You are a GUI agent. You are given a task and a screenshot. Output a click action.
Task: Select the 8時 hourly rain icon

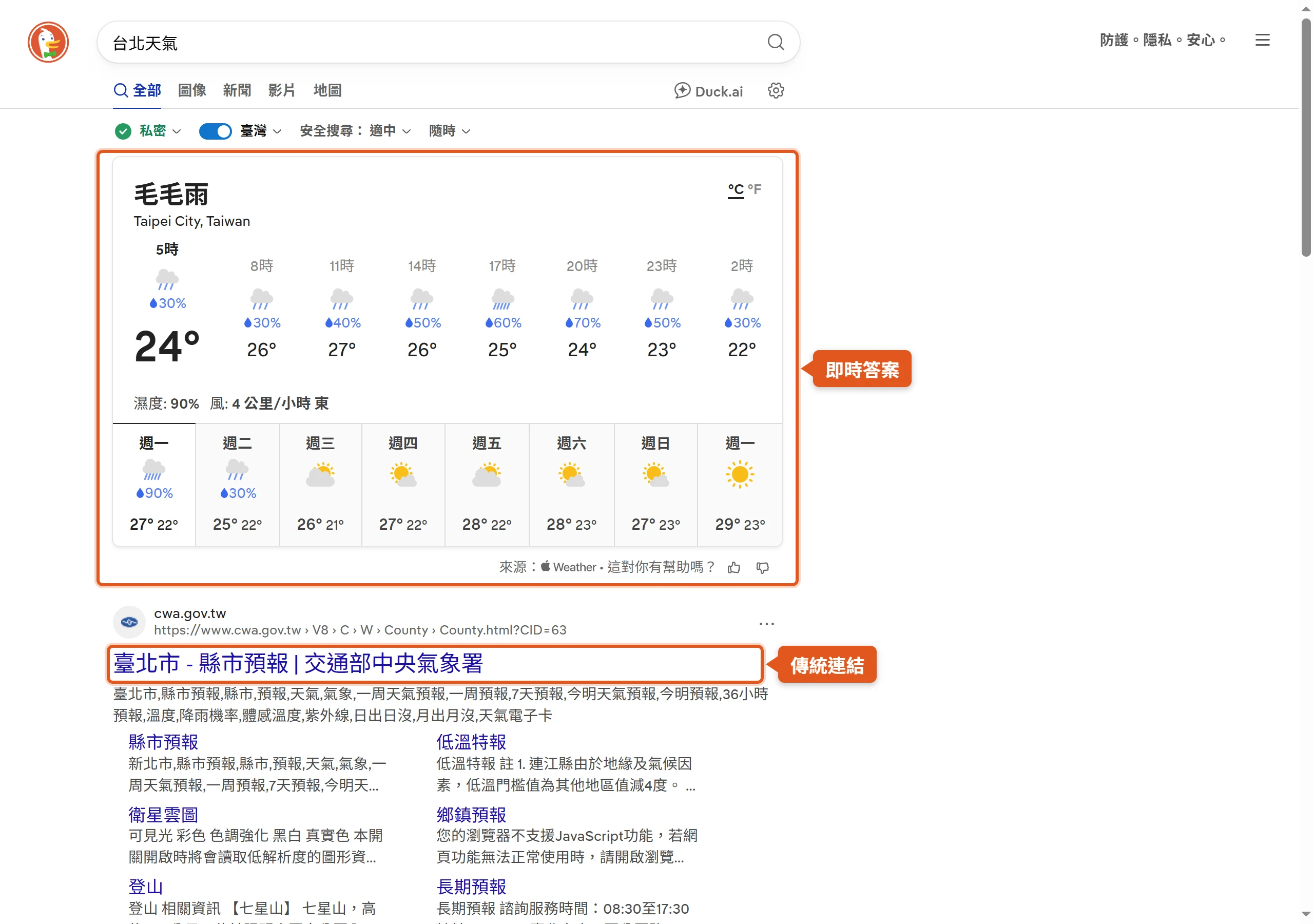[262, 299]
